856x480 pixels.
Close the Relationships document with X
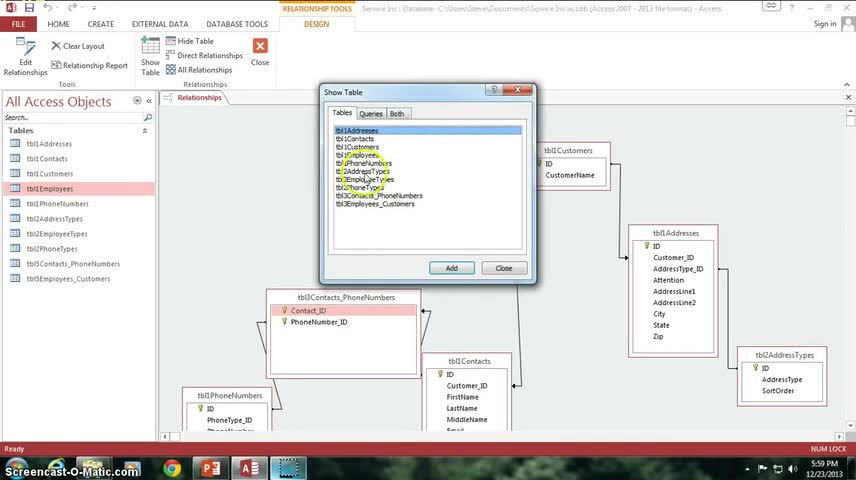click(x=848, y=97)
